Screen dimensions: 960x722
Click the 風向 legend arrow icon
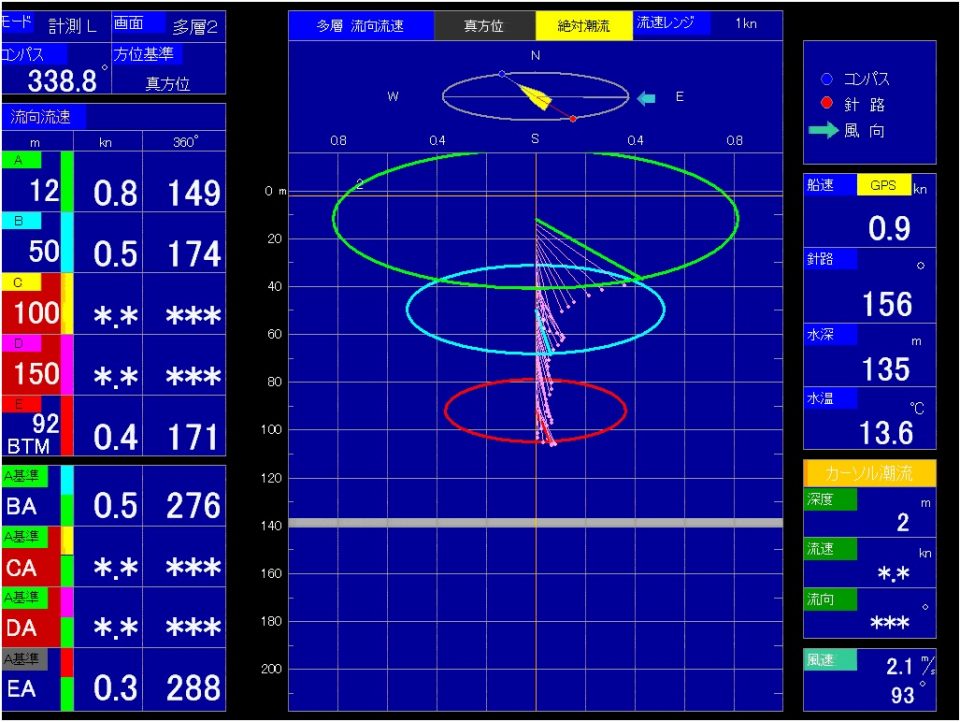click(823, 130)
